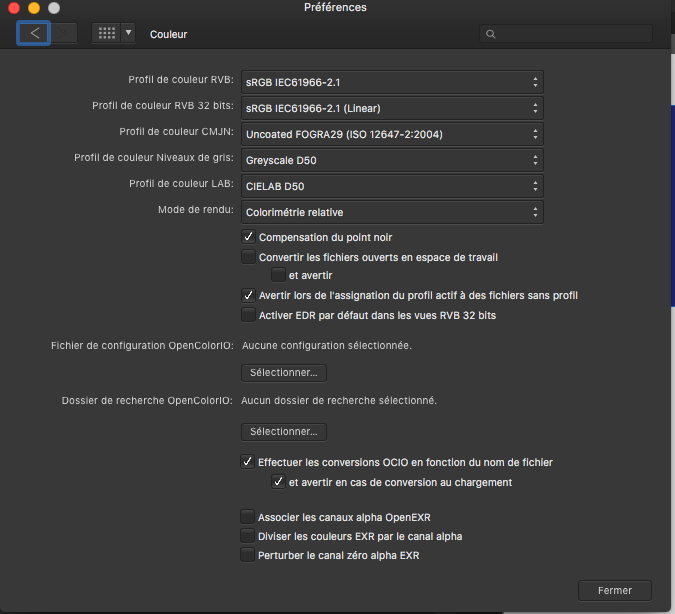
Task: Uncheck 'et avertir en cas de conversion au chargement'
Action: tap(278, 481)
